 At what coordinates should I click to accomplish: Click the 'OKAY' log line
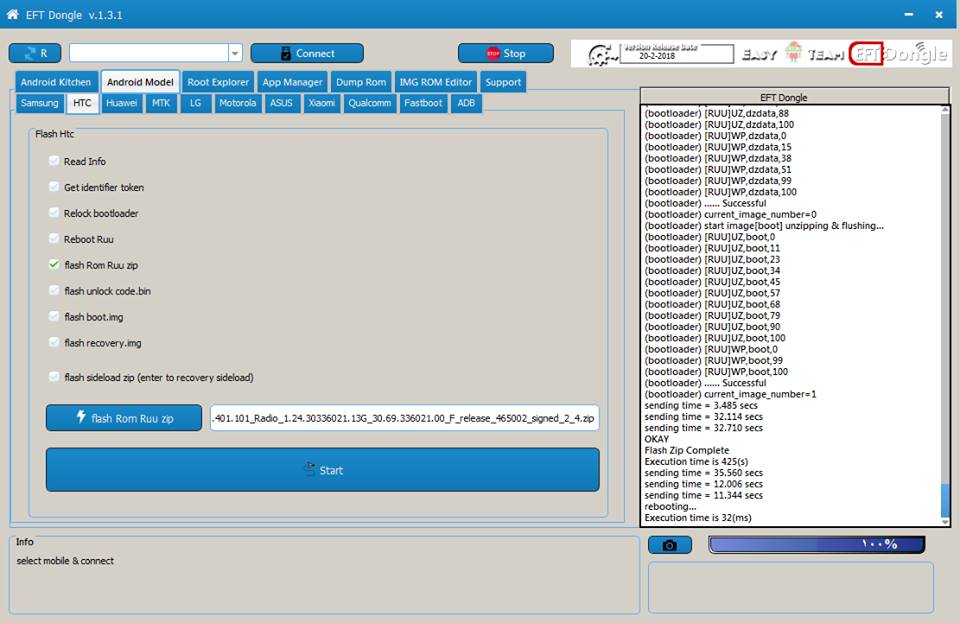click(x=656, y=439)
